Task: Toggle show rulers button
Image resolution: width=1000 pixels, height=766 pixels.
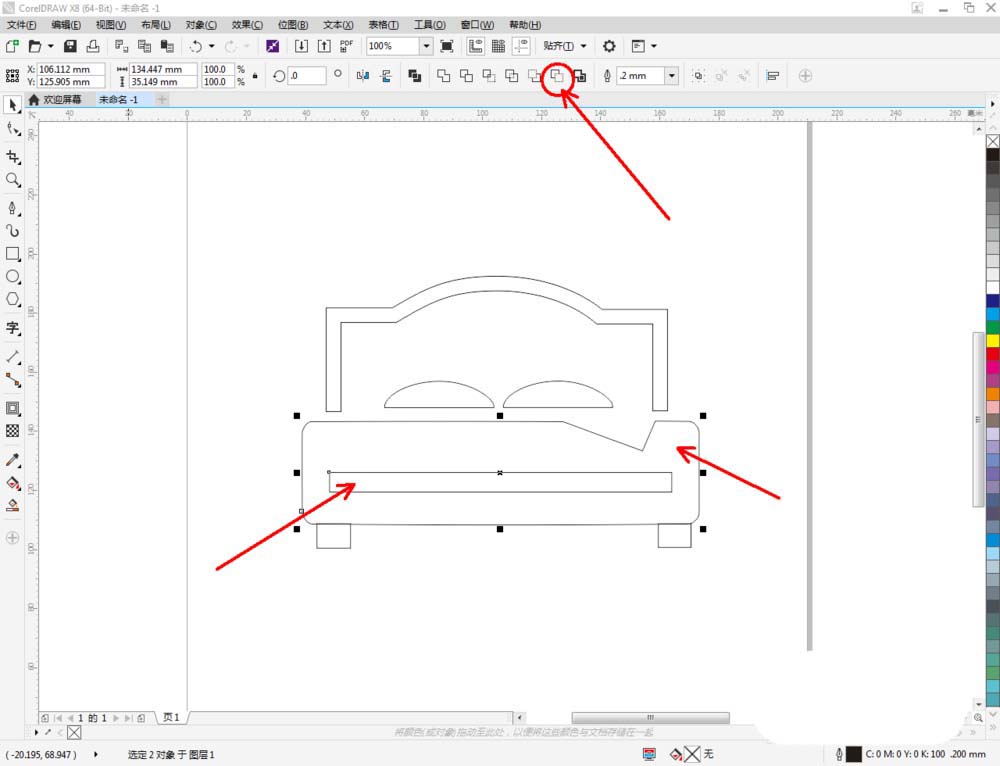Action: 475,46
